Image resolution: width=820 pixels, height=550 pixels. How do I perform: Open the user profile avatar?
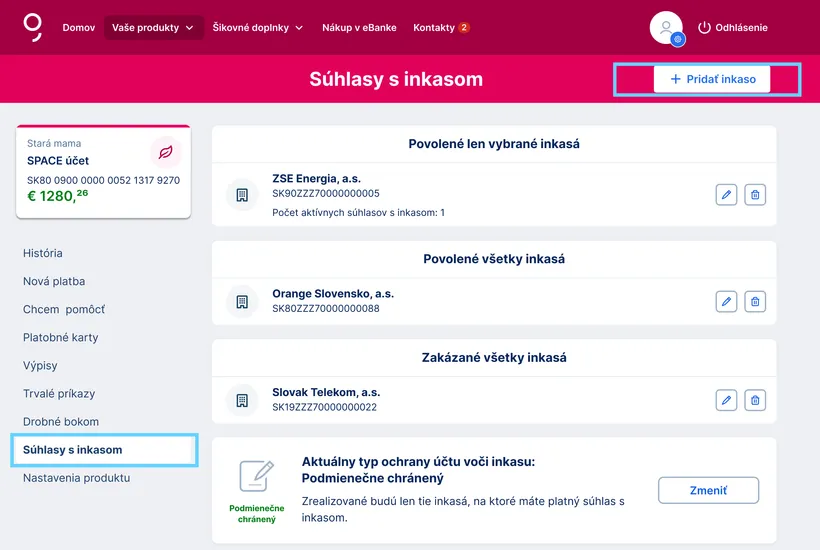[666, 28]
